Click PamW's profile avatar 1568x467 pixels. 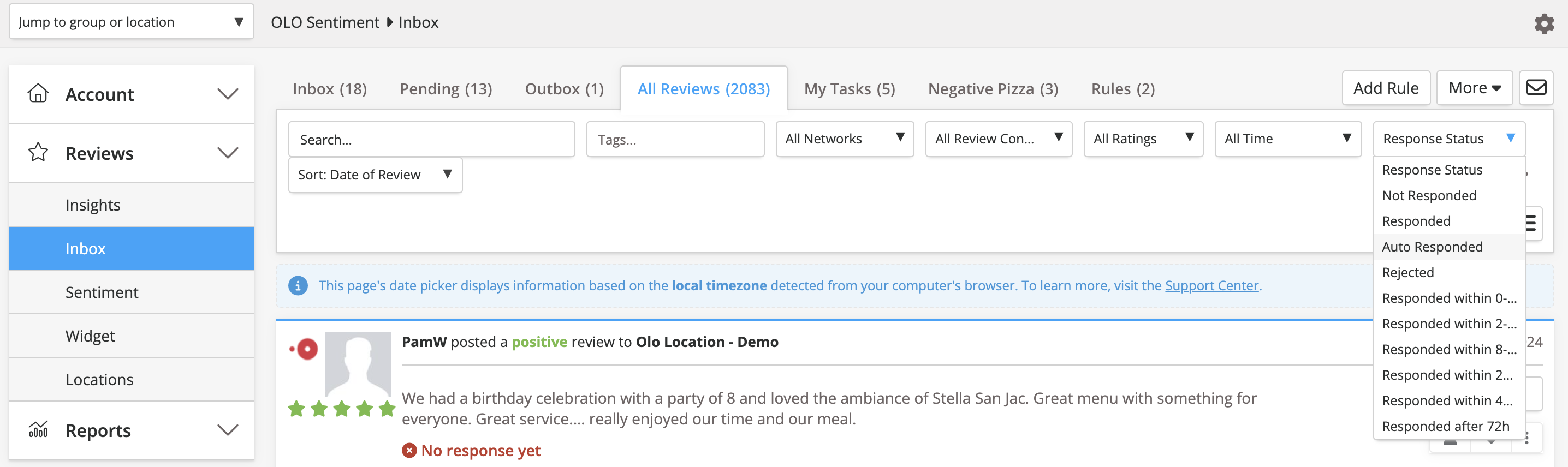(358, 364)
